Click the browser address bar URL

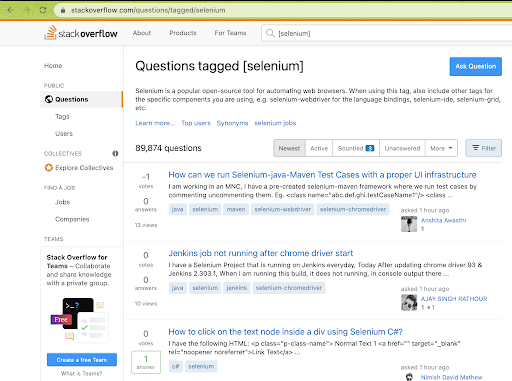pyautogui.click(x=148, y=10)
